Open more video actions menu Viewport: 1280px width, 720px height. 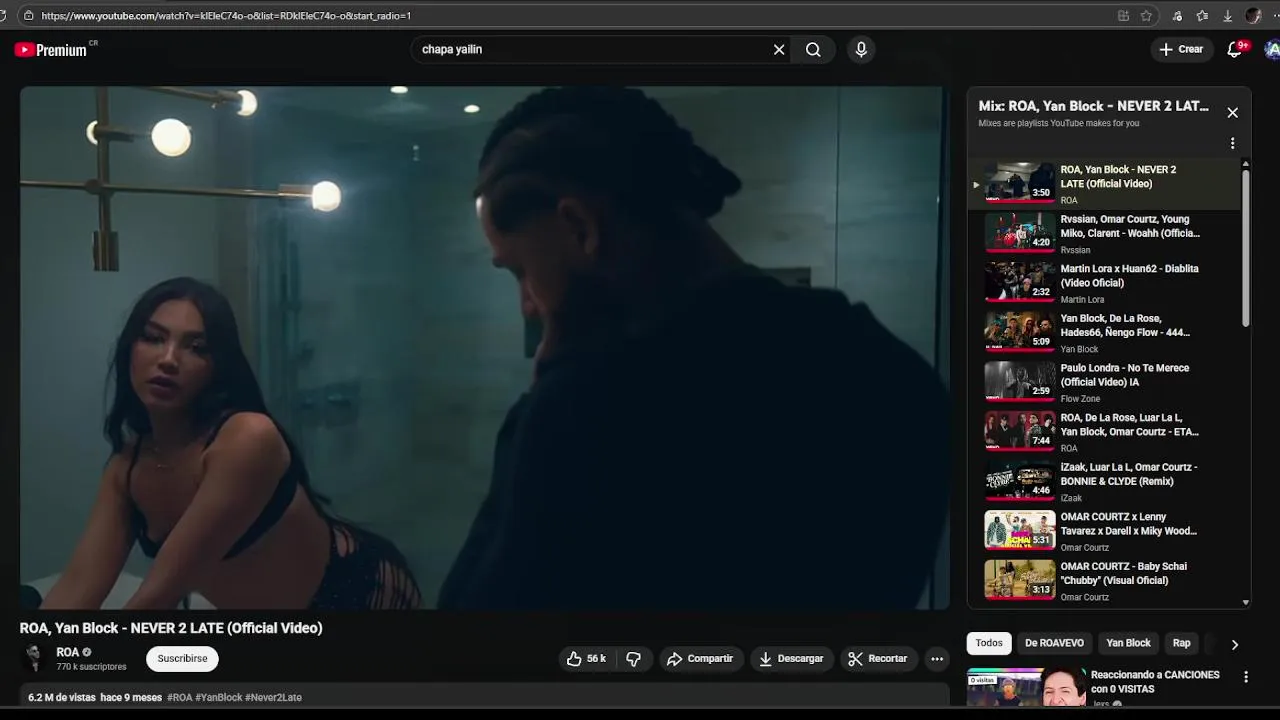937,658
